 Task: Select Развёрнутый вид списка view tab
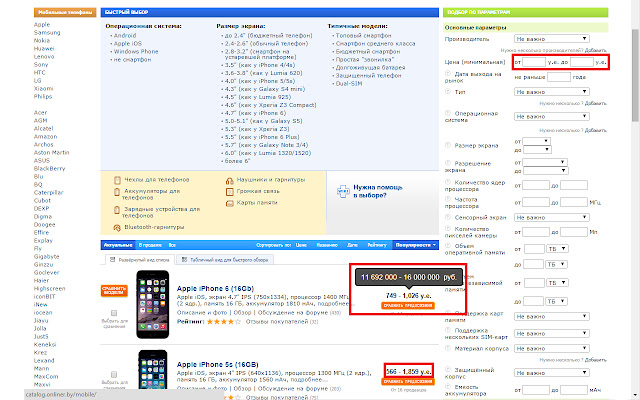tap(140, 260)
